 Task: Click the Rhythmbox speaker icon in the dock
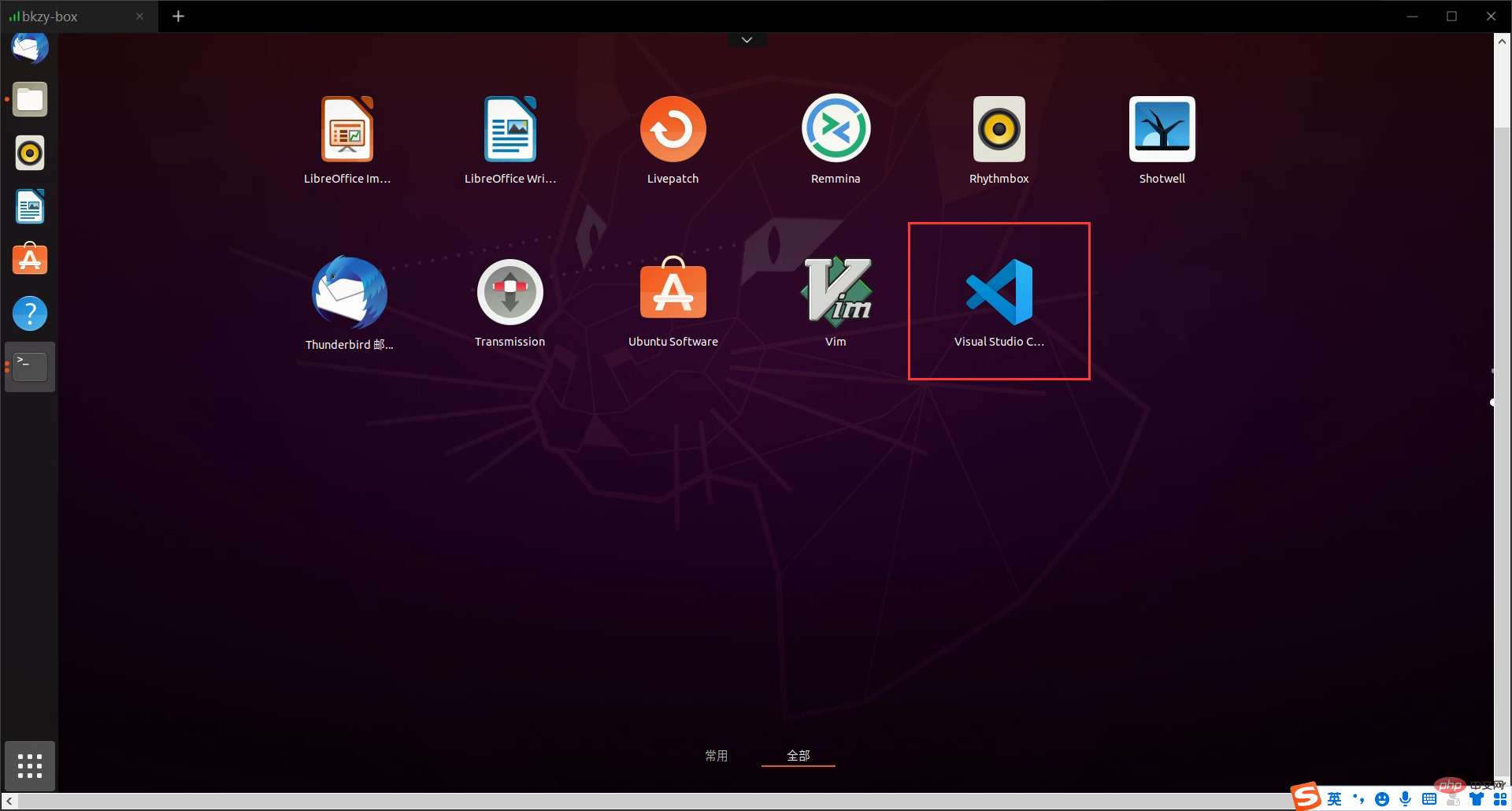click(x=30, y=153)
